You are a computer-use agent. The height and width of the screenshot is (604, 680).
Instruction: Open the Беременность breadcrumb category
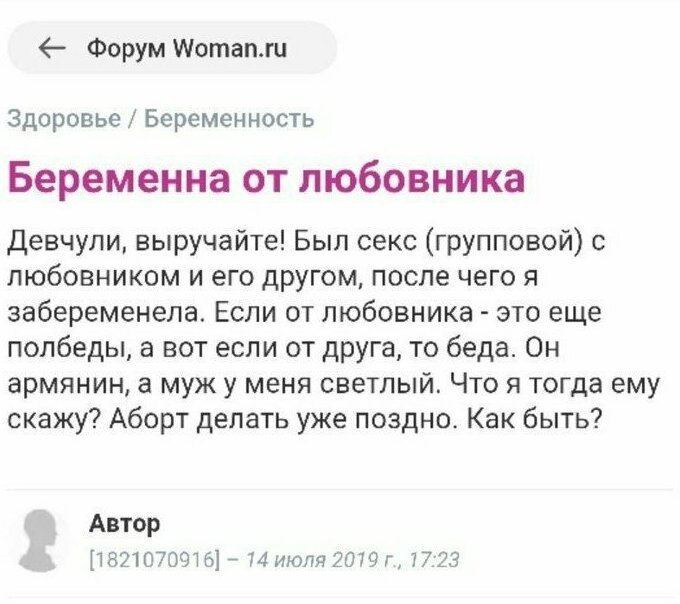[x=230, y=119]
